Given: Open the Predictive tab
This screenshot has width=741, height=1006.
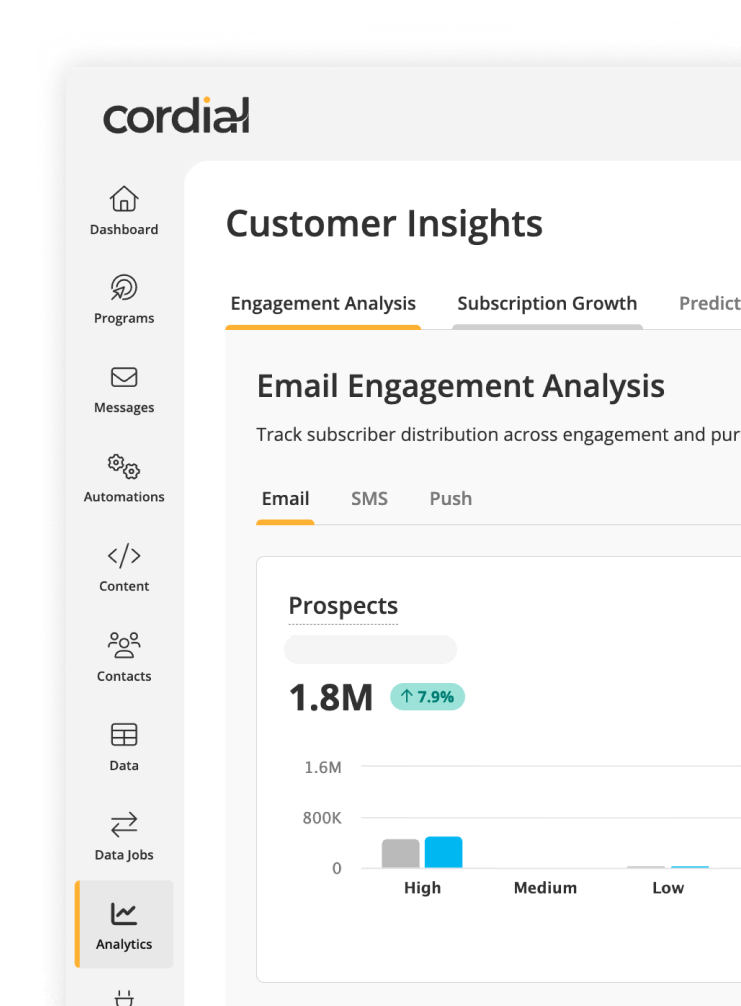Looking at the screenshot, I should tap(711, 303).
